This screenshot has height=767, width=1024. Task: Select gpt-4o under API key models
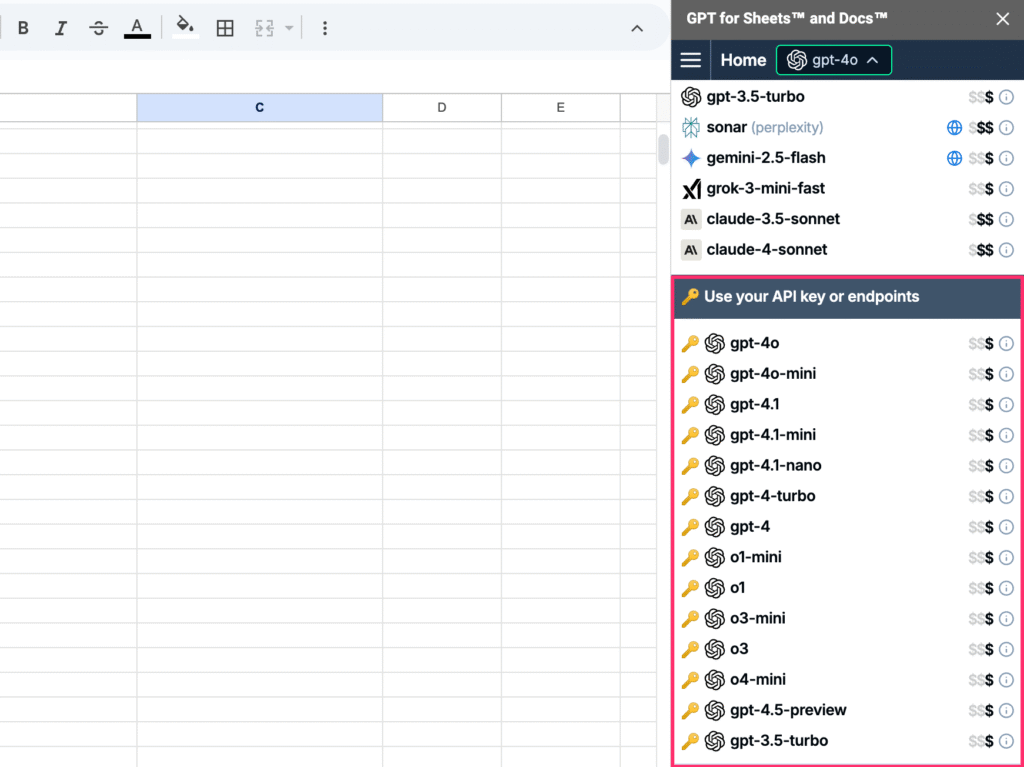tap(847, 343)
